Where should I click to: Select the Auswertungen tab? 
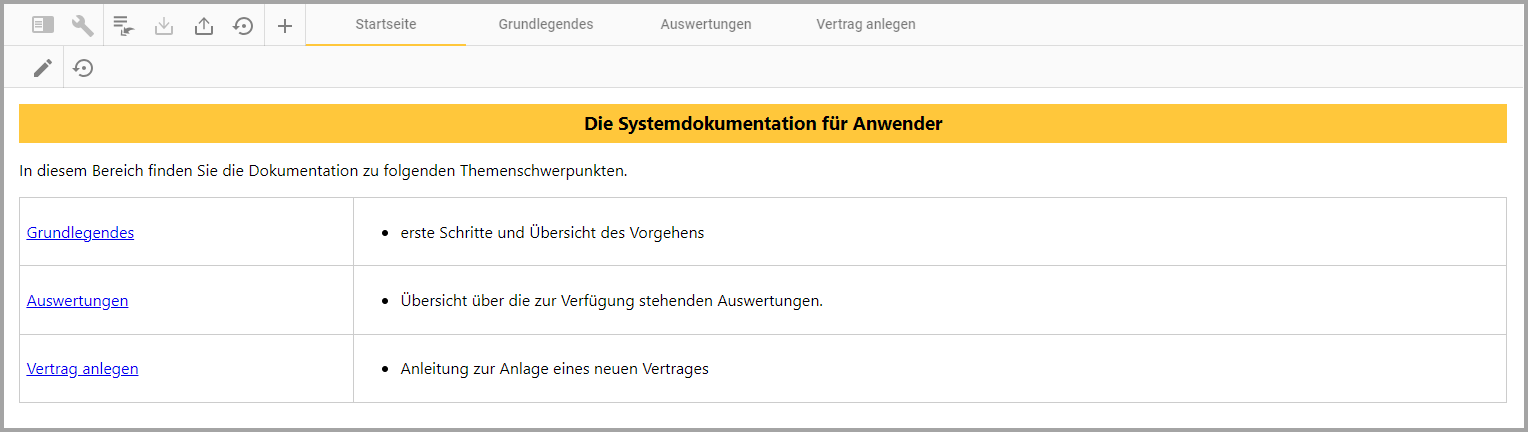(x=706, y=24)
